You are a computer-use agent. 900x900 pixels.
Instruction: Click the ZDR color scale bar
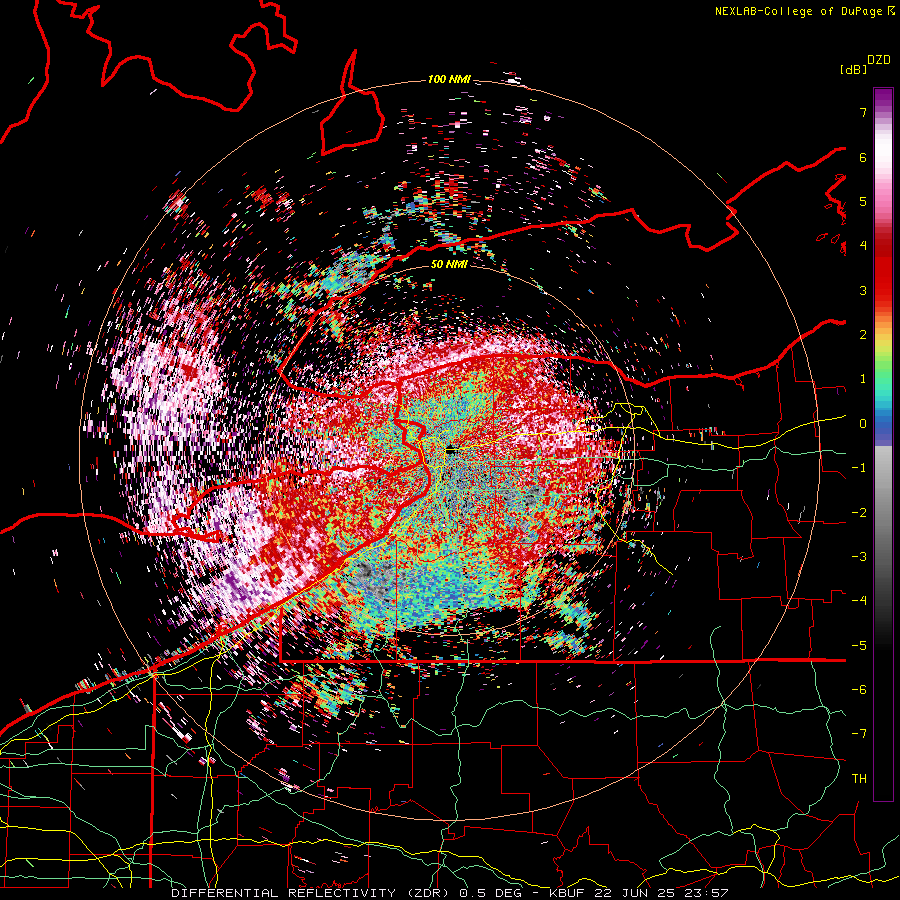883,444
